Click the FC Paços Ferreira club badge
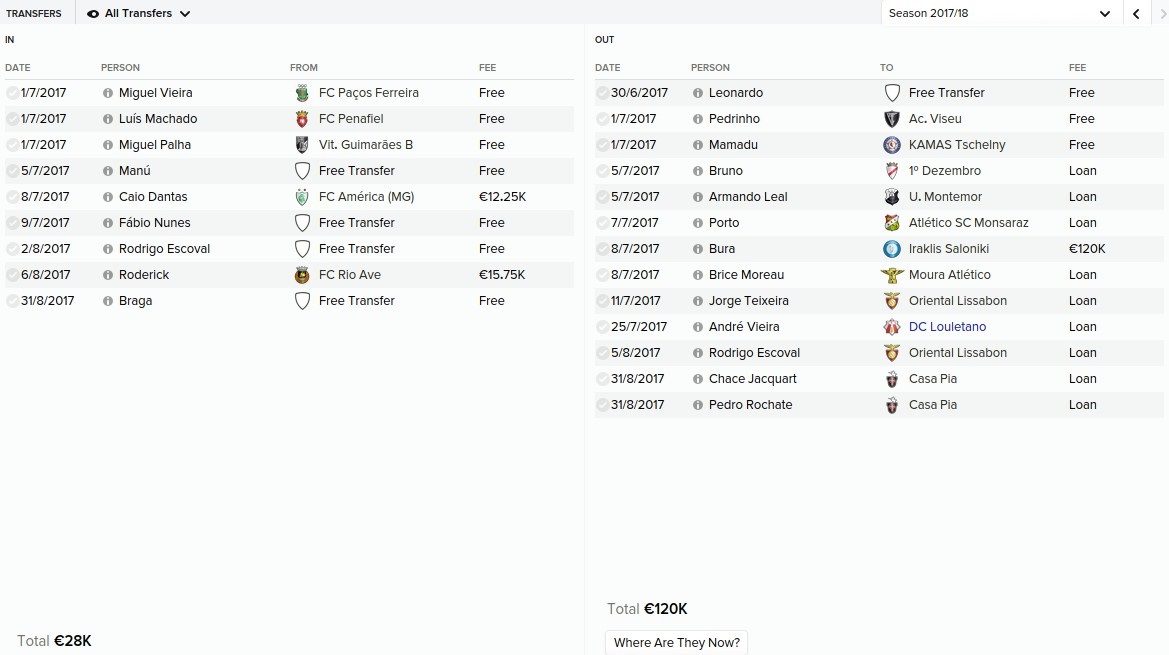The height and width of the screenshot is (655, 1169). coord(302,93)
